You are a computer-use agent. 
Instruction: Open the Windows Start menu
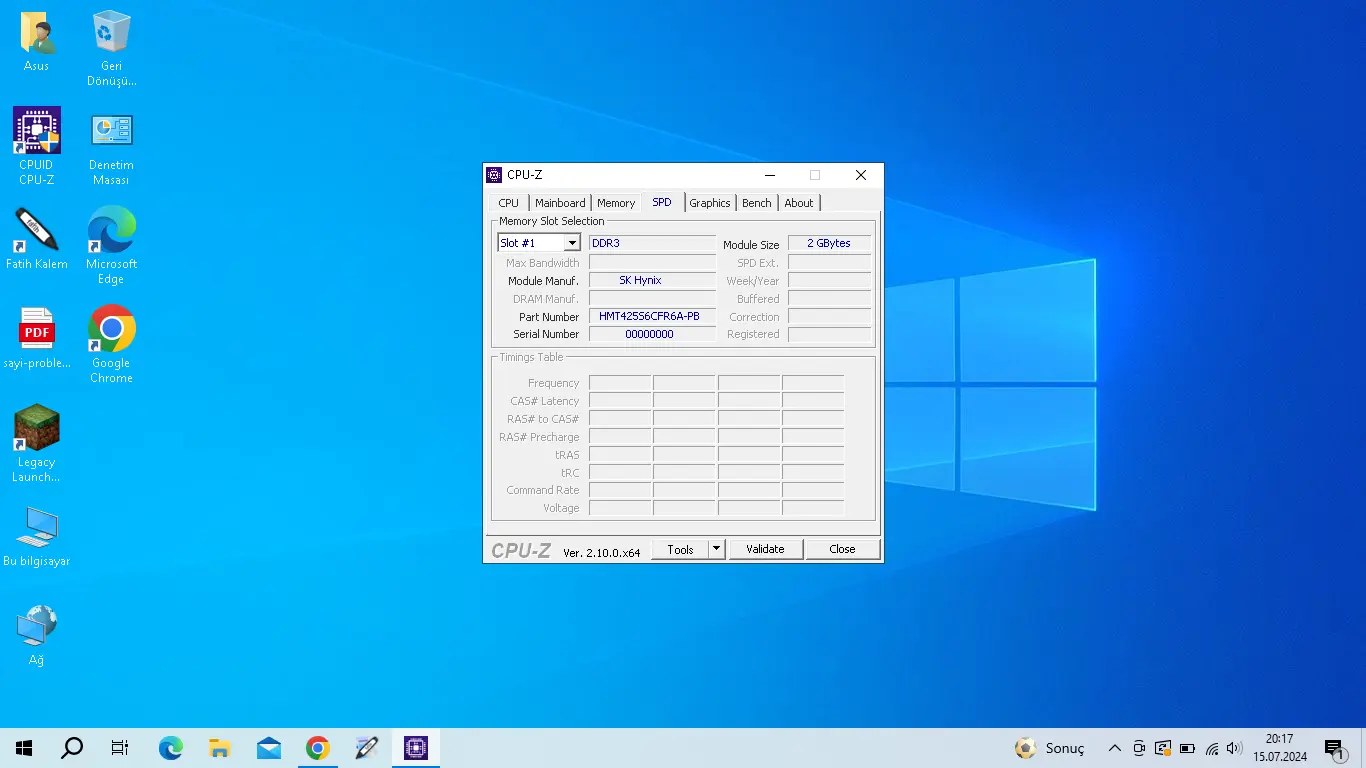pos(24,748)
